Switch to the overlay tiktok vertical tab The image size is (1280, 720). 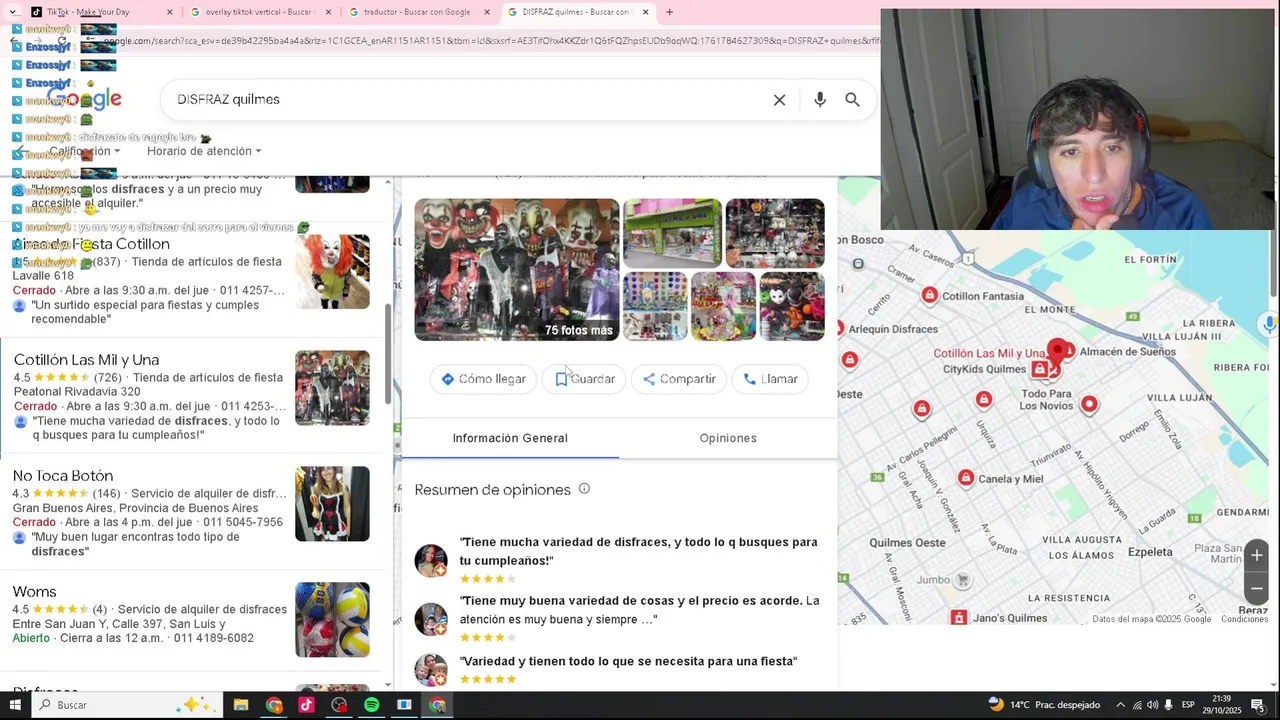[x=260, y=12]
